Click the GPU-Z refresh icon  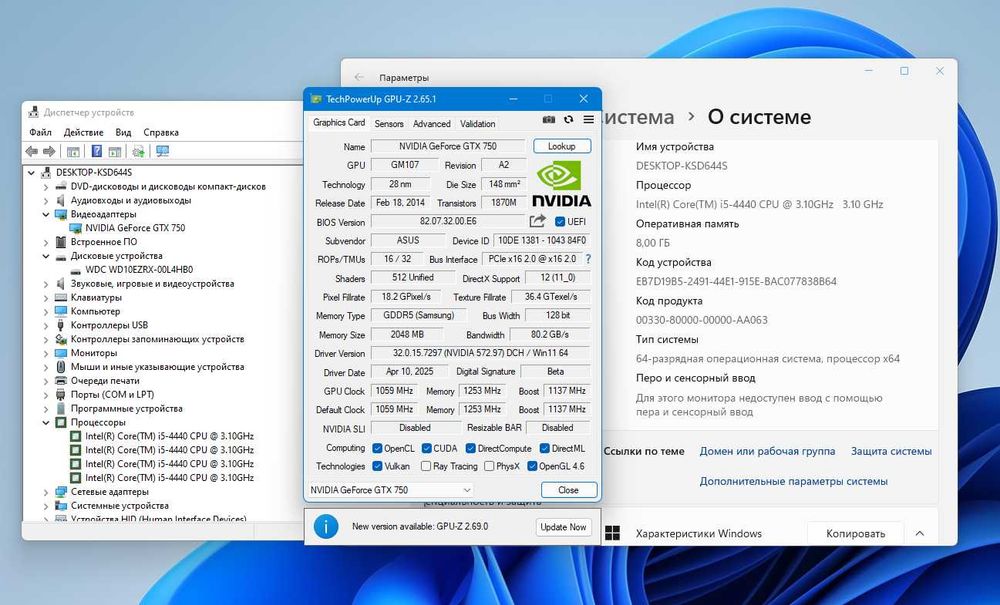coord(568,119)
